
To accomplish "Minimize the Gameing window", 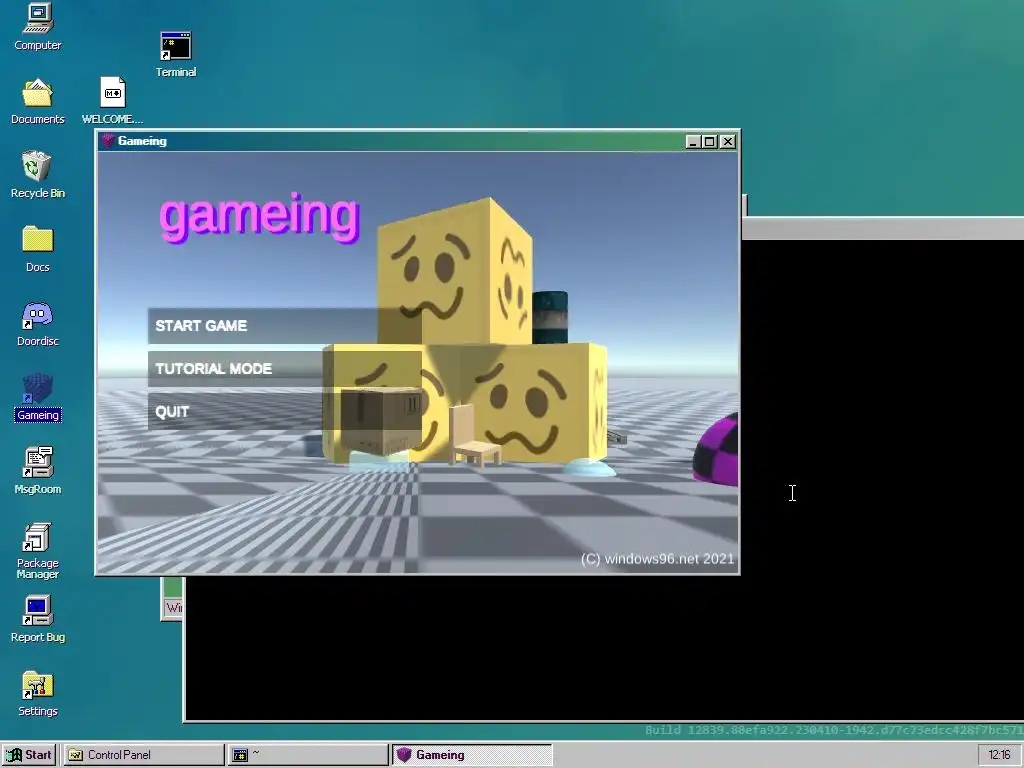I will (693, 142).
